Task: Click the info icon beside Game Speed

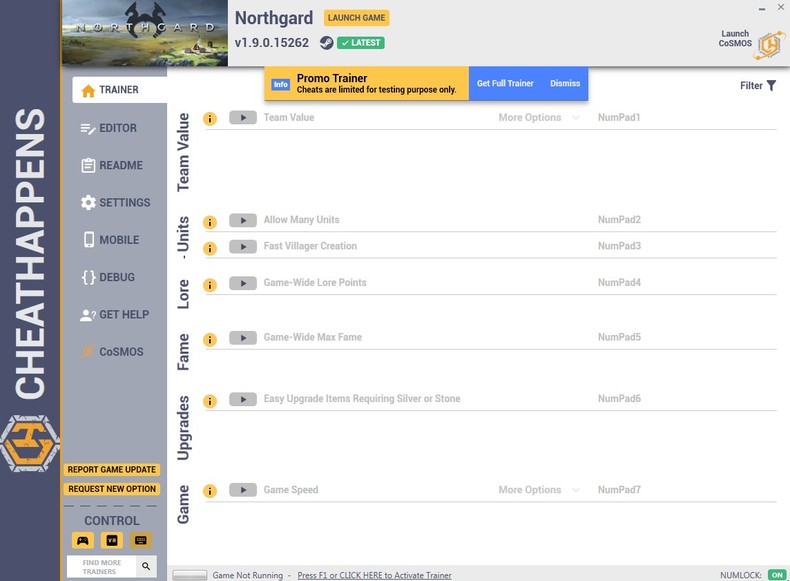Action: point(210,490)
